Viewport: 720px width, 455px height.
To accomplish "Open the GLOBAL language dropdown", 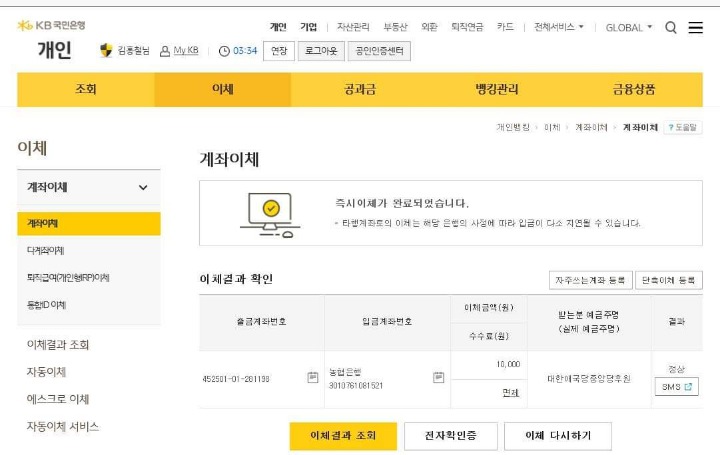I will pos(629,28).
